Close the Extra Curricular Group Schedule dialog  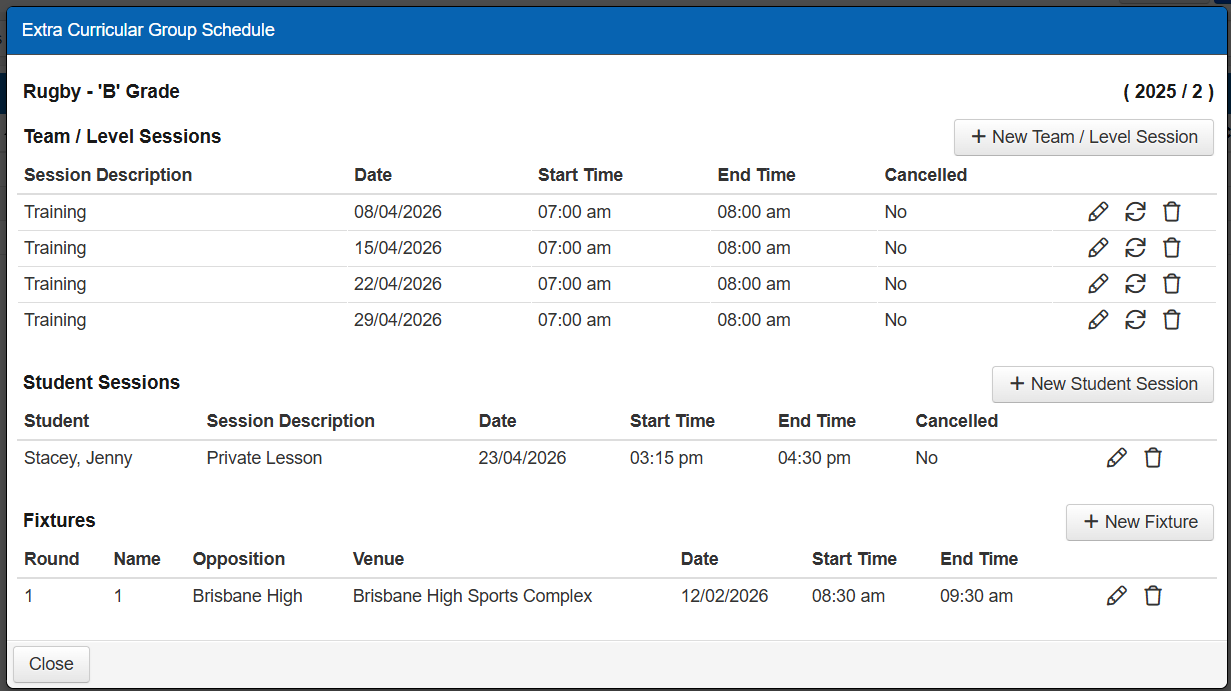51,664
